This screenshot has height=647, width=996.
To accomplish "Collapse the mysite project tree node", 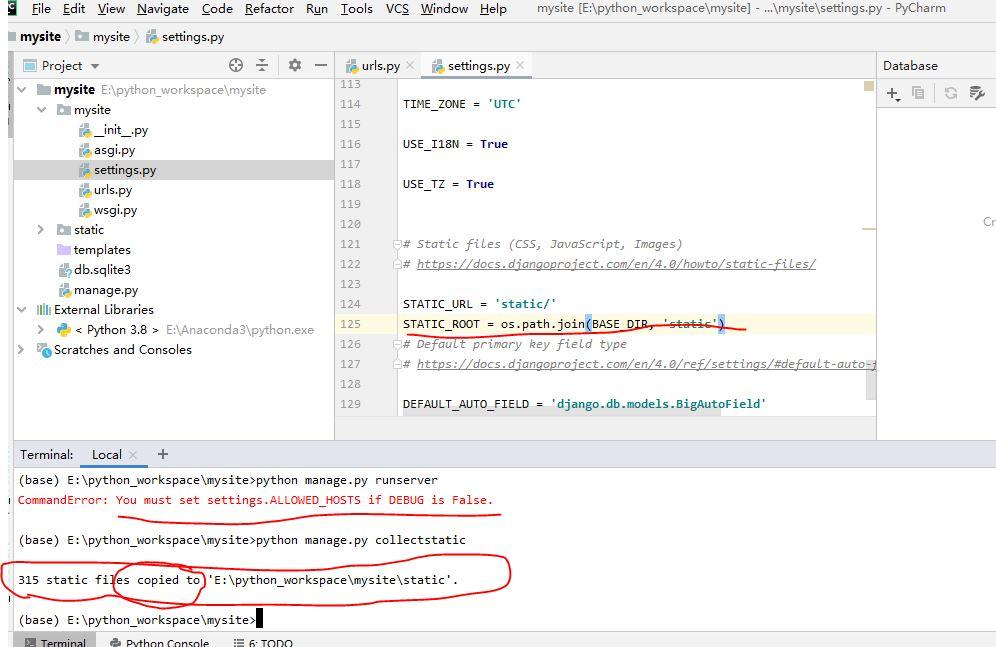I will [22, 89].
